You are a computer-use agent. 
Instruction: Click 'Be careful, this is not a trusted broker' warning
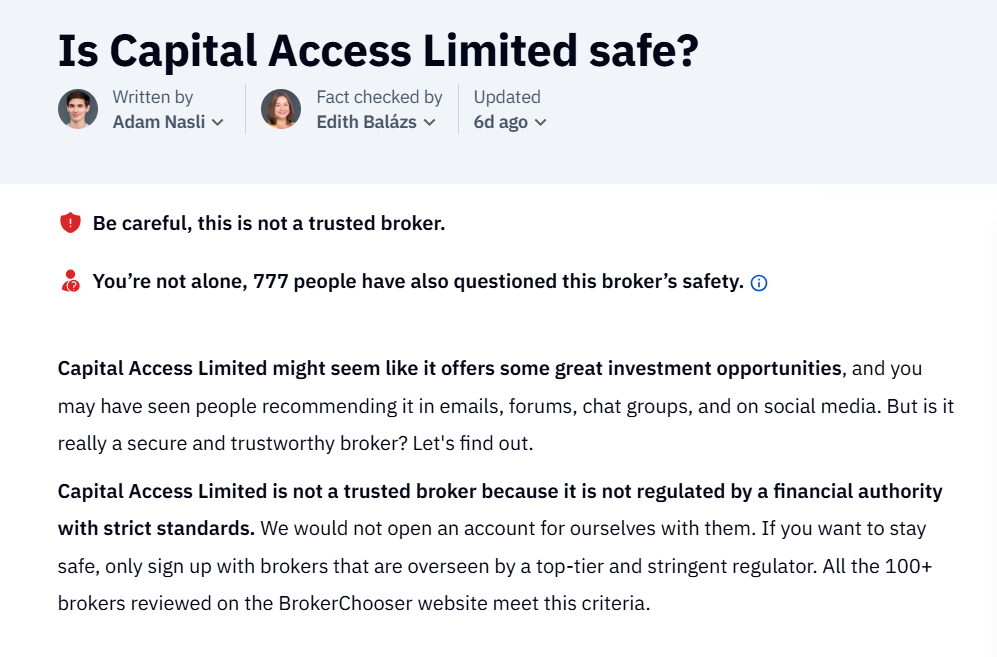[268, 223]
